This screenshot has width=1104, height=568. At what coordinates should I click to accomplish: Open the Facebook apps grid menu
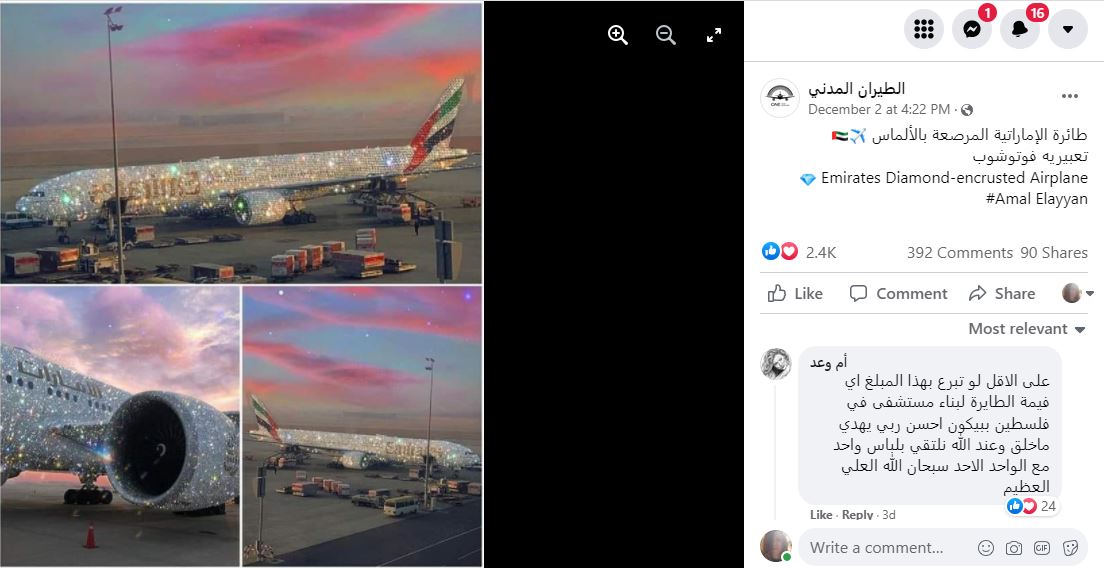tap(924, 29)
